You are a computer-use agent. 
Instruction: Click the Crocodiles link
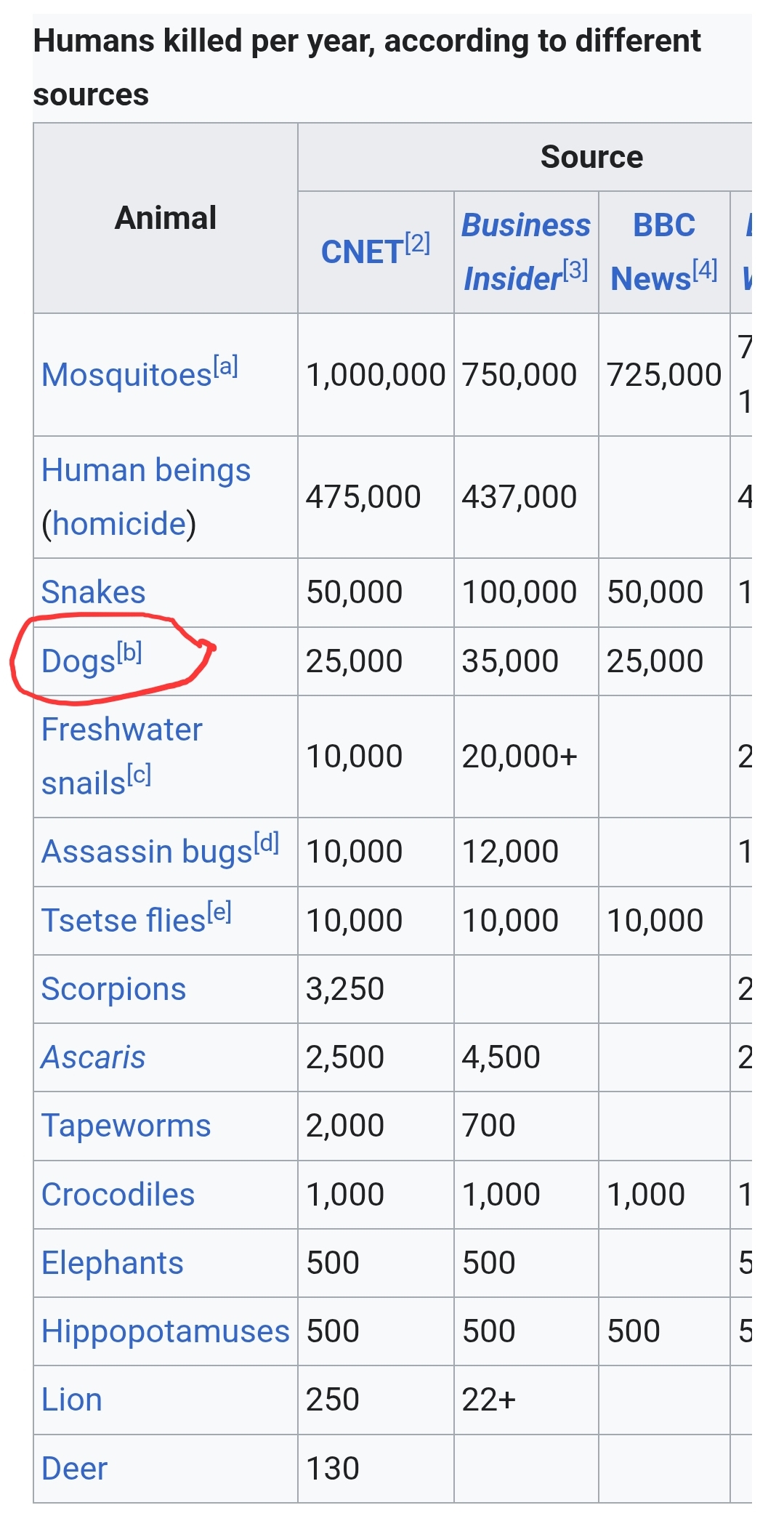tap(118, 1195)
